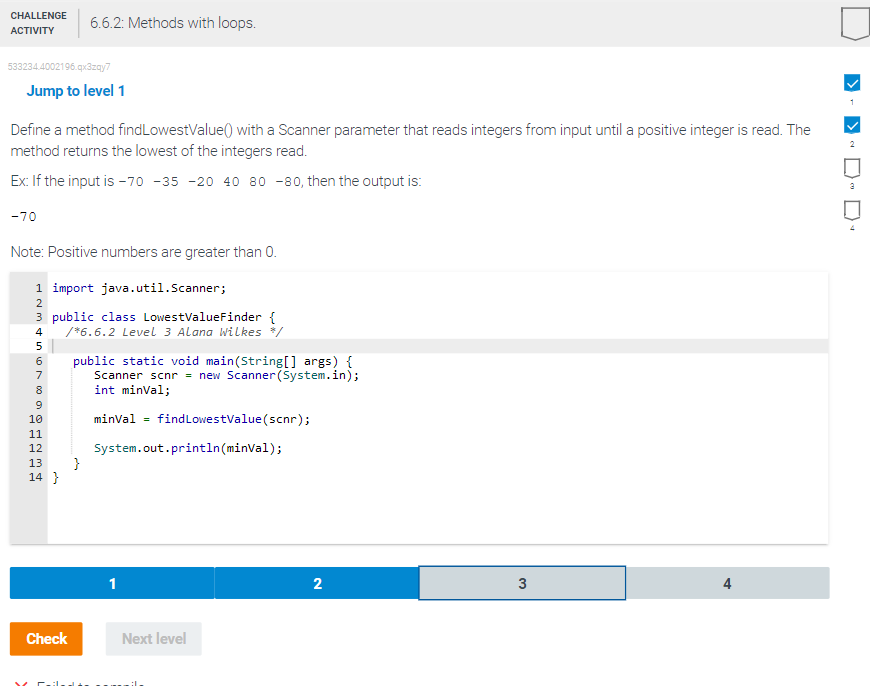Select the completed checkmark badge for level 1
870x686 pixels.
tap(851, 83)
